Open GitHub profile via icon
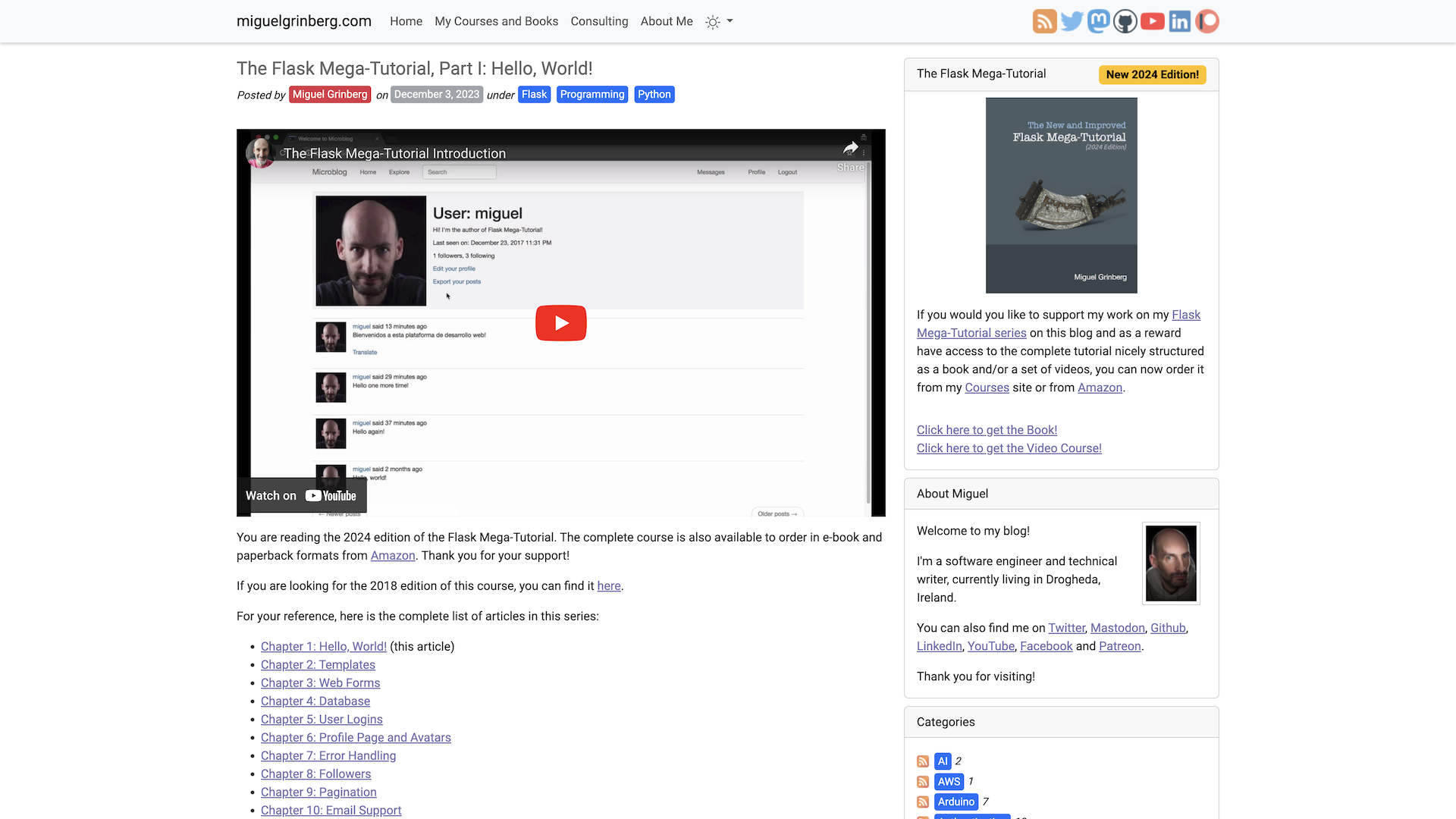Viewport: 1456px width, 819px height. [x=1126, y=21]
